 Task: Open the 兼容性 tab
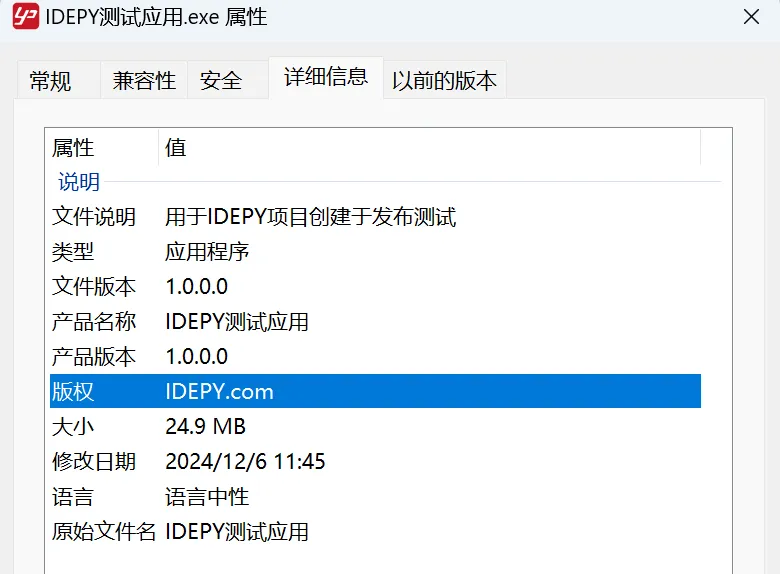tap(144, 81)
